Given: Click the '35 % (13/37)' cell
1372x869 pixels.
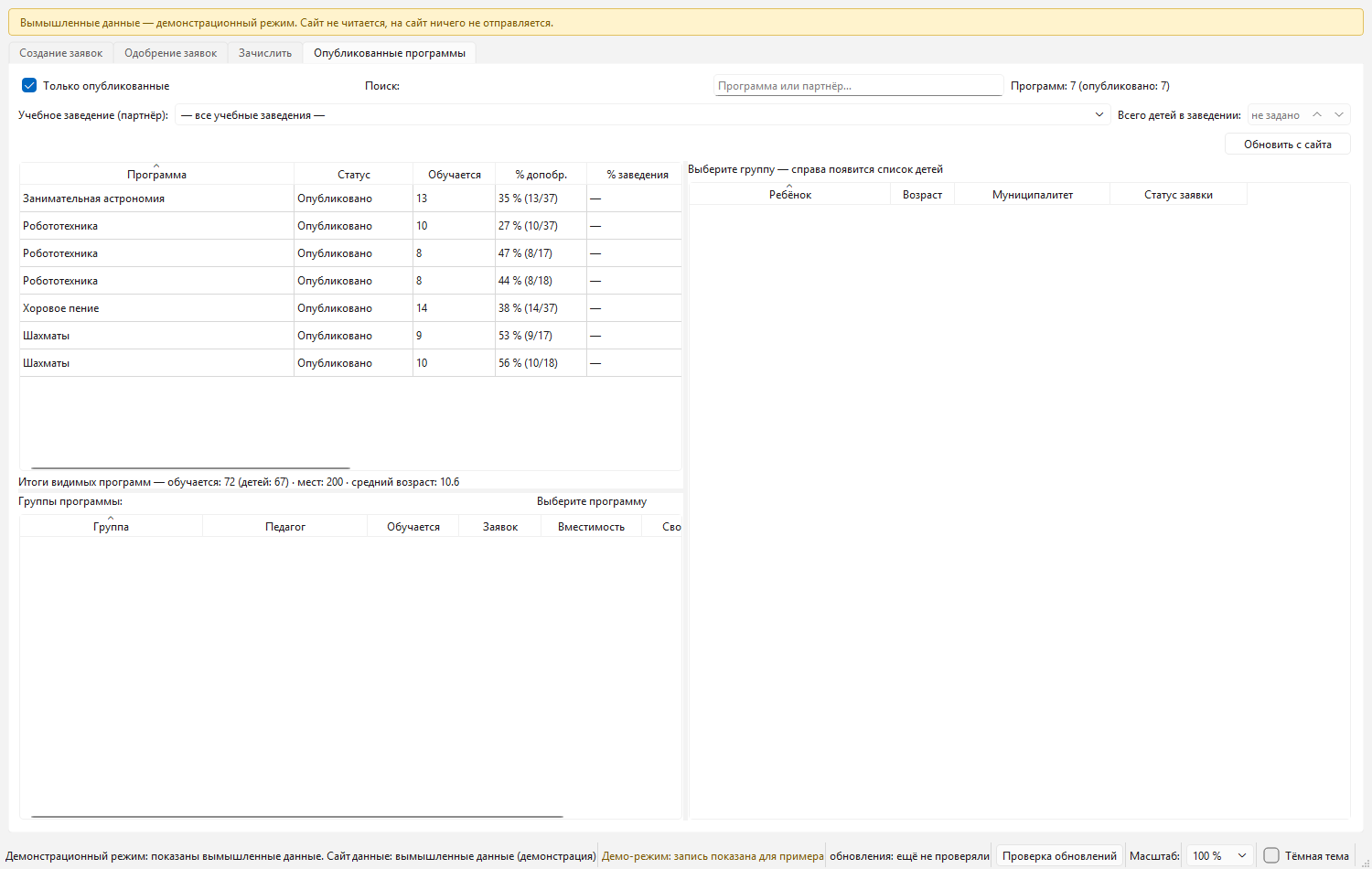Looking at the screenshot, I should click(x=541, y=198).
